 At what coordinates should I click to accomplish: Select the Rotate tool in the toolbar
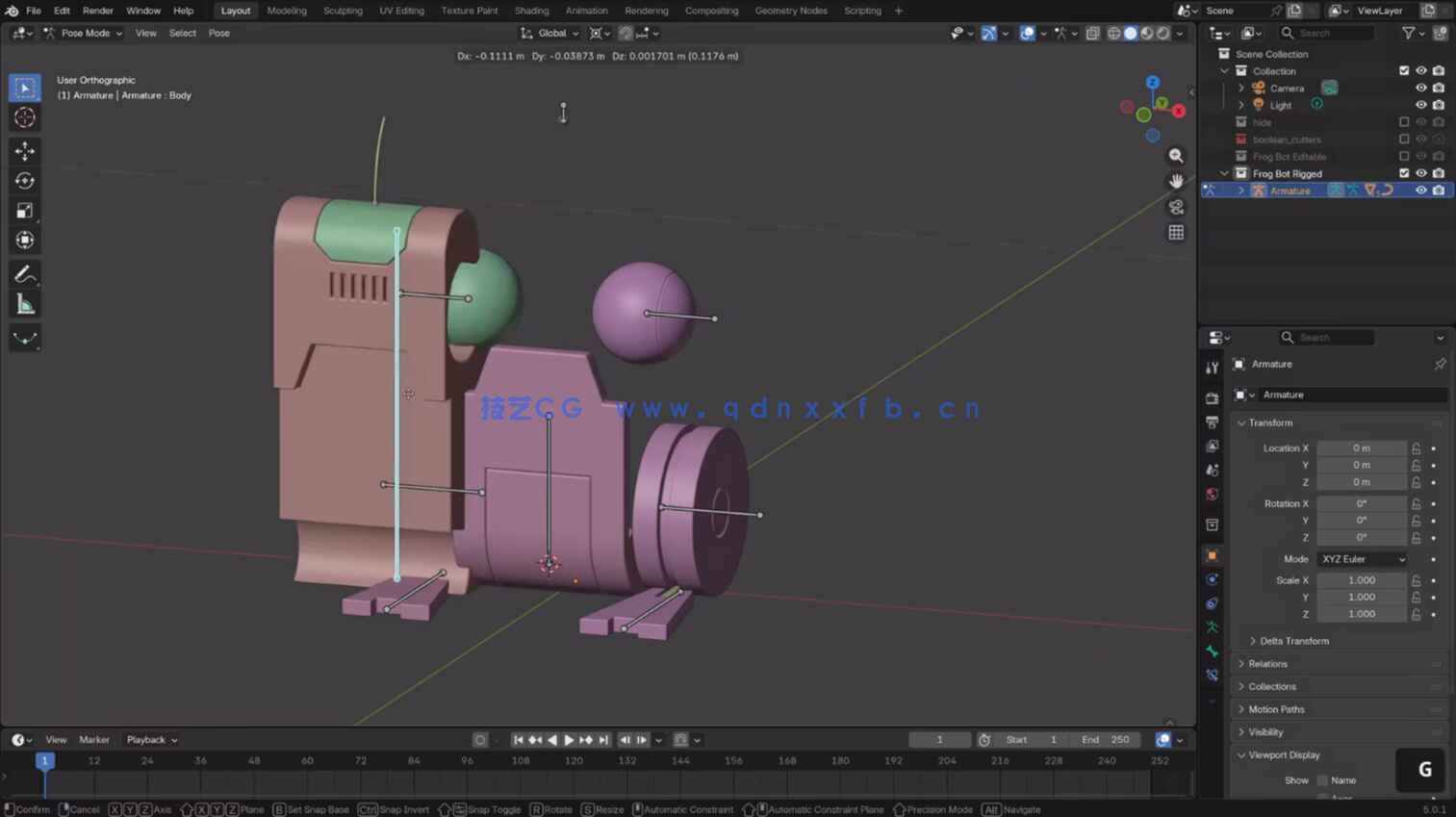pyautogui.click(x=24, y=180)
